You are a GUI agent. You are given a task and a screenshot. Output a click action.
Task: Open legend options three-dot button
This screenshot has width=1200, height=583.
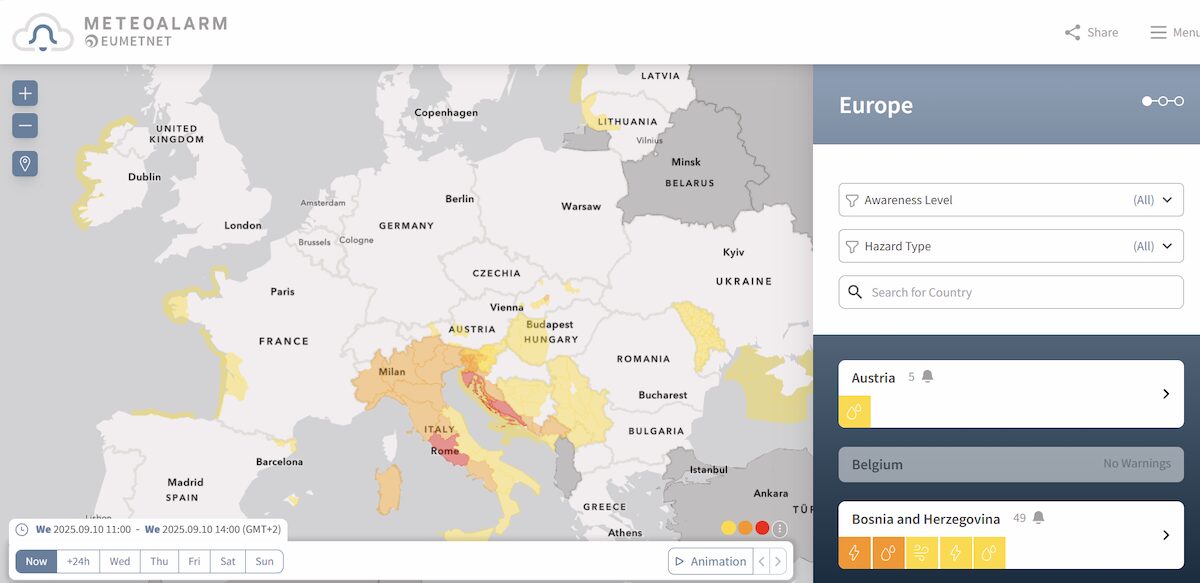point(780,528)
